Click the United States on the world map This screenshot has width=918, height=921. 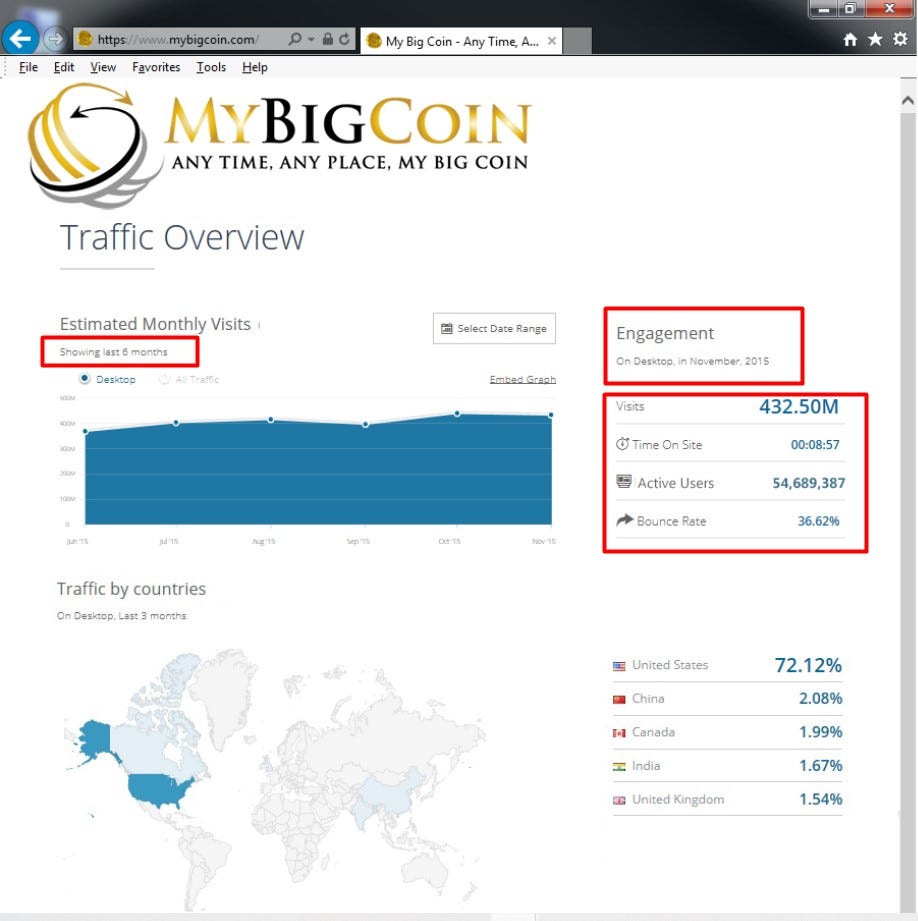tap(156, 790)
